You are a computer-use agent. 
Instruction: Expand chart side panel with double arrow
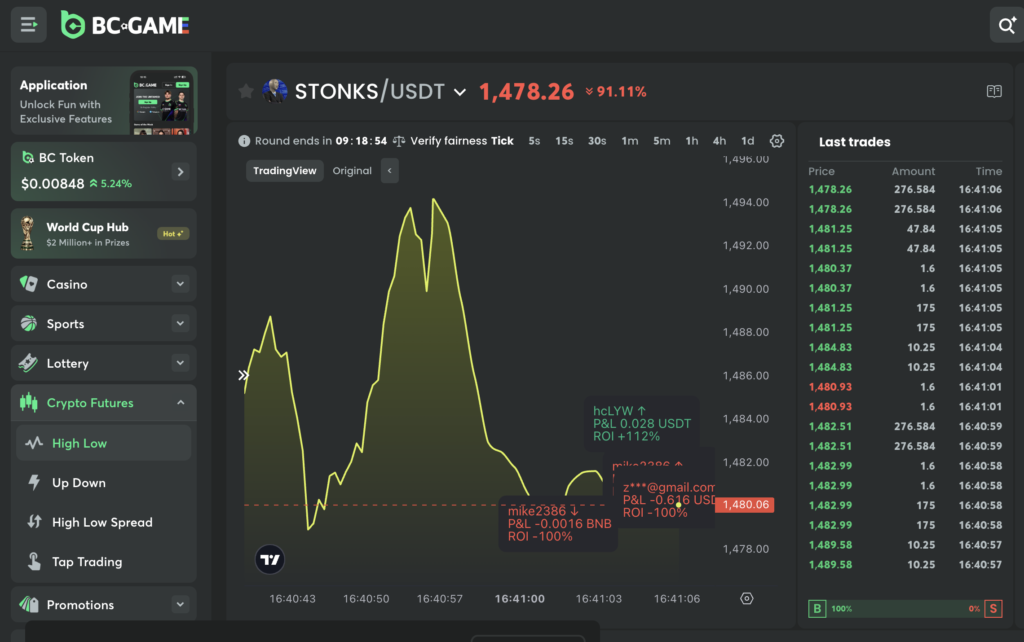click(243, 375)
